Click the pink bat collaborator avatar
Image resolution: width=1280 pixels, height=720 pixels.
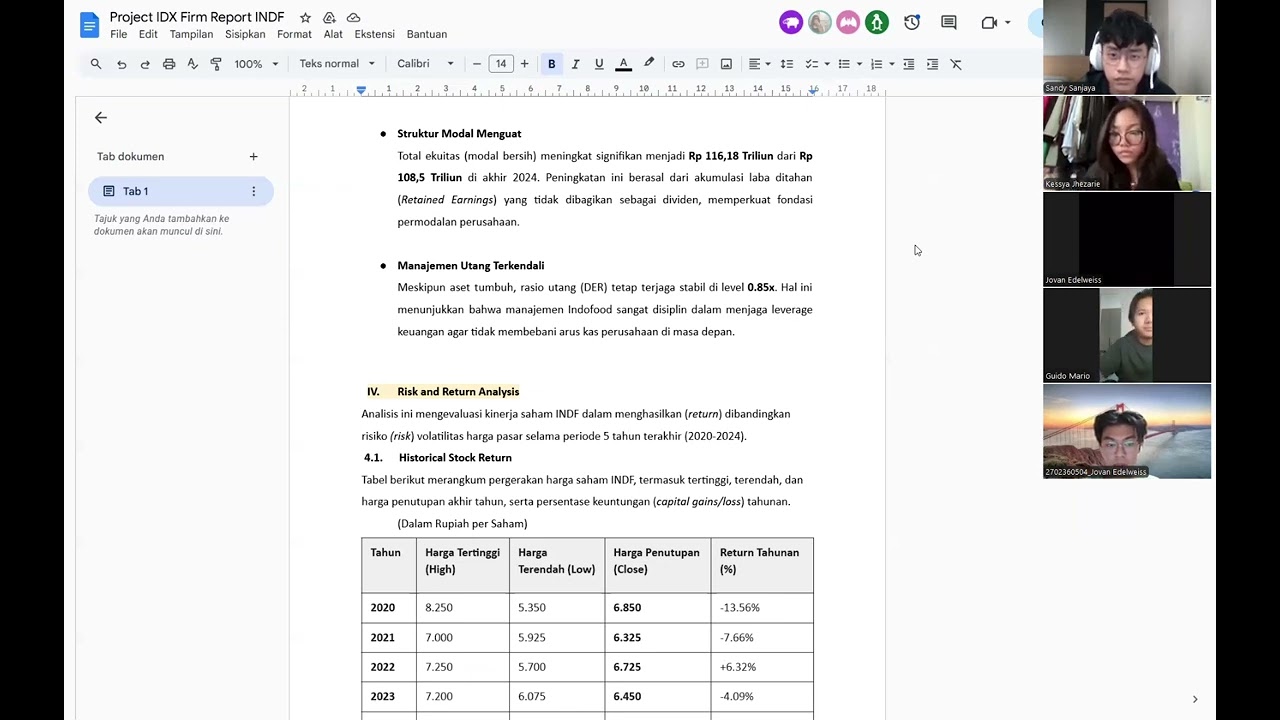pyautogui.click(x=848, y=22)
